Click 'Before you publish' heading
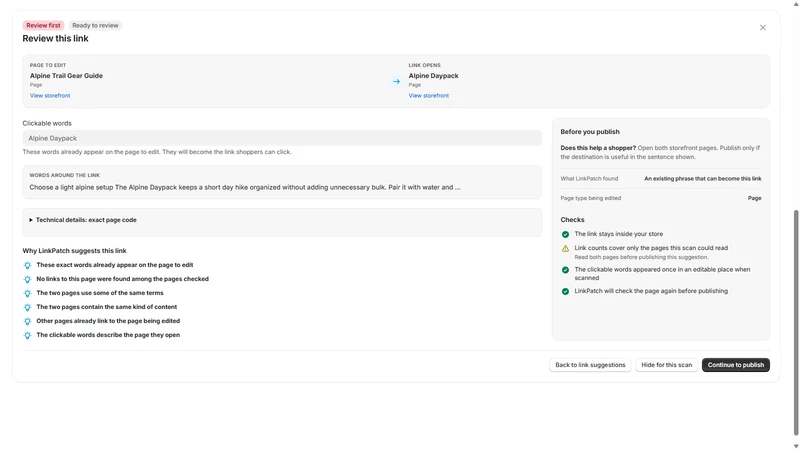 tap(590, 132)
